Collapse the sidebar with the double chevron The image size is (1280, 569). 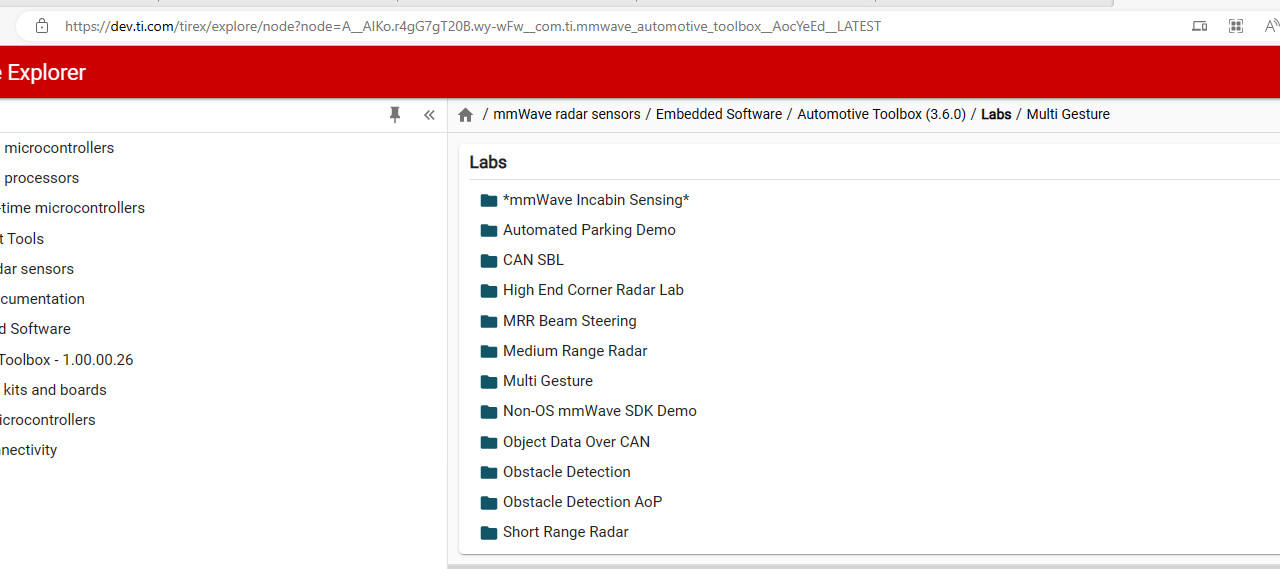[x=429, y=115]
